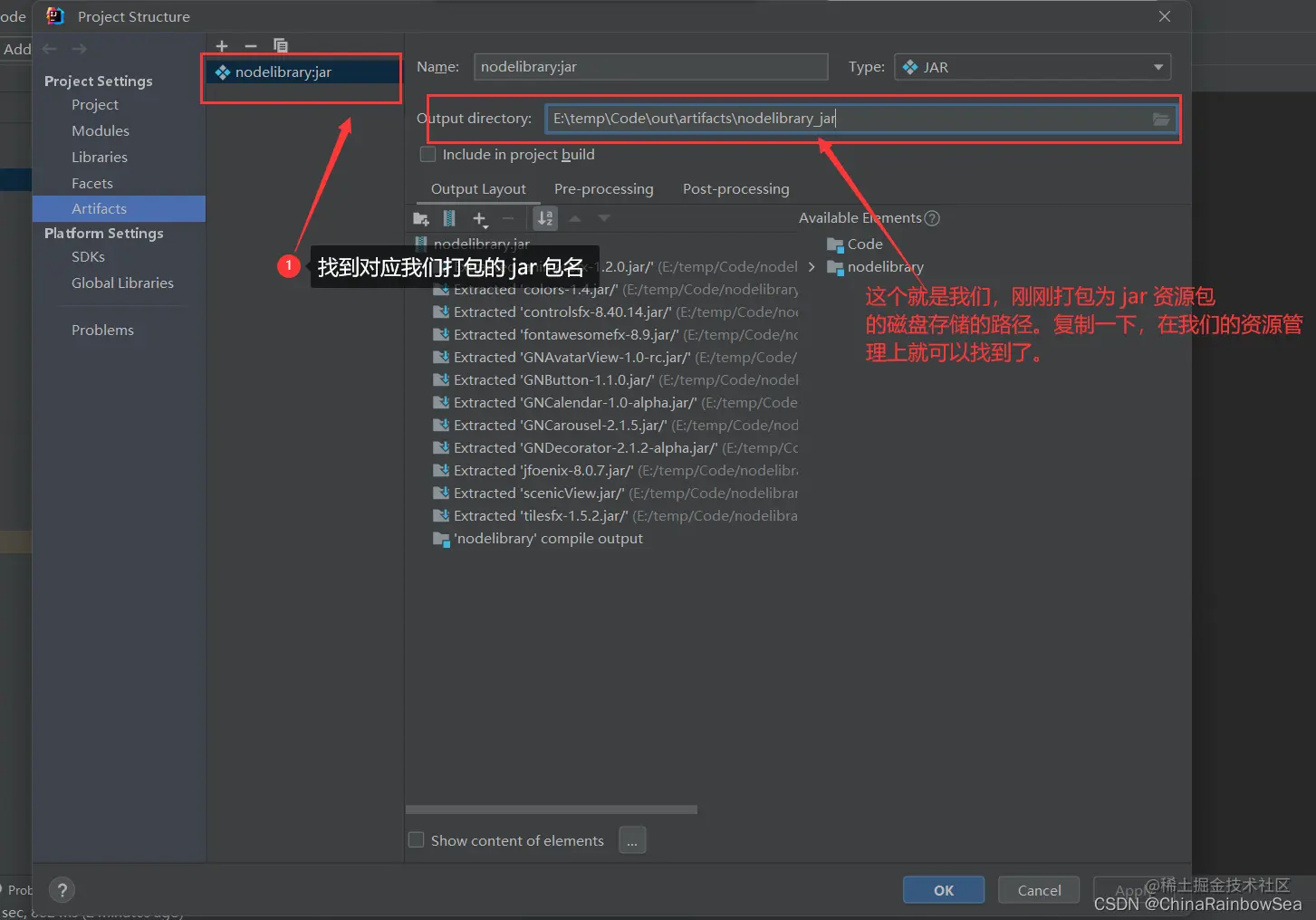The height and width of the screenshot is (920, 1316).
Task: Open the artifact Type dropdown
Action: (1033, 67)
